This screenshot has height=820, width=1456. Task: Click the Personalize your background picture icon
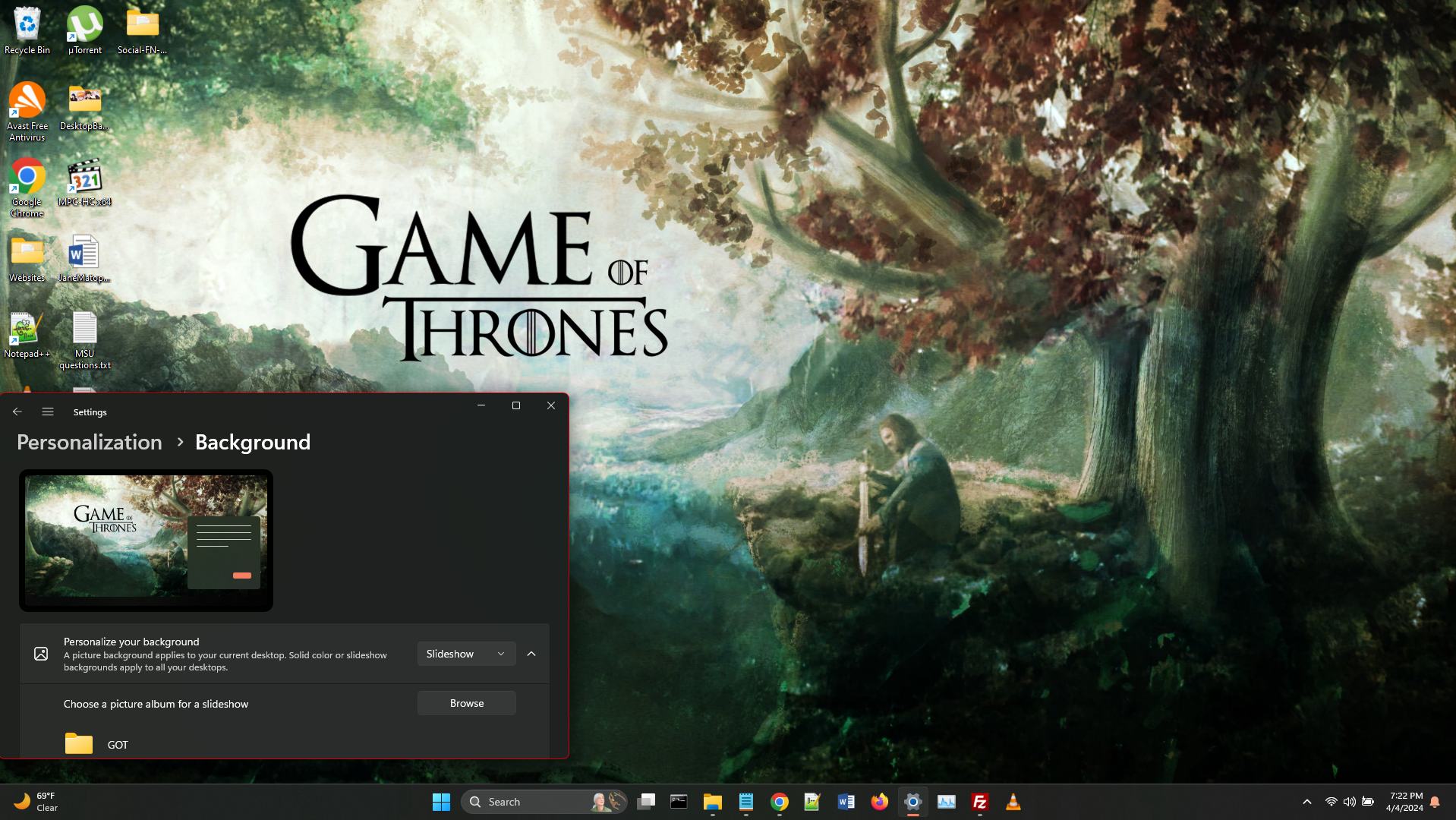tap(41, 654)
